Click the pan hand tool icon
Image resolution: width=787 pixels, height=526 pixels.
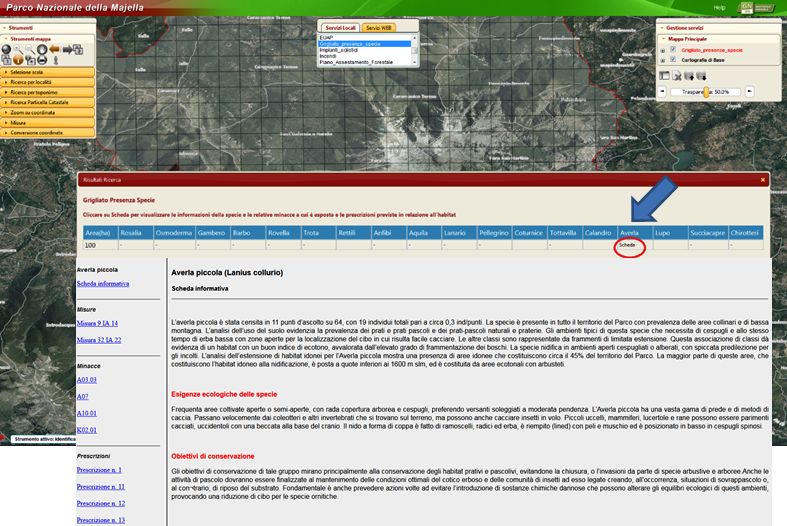click(42, 49)
